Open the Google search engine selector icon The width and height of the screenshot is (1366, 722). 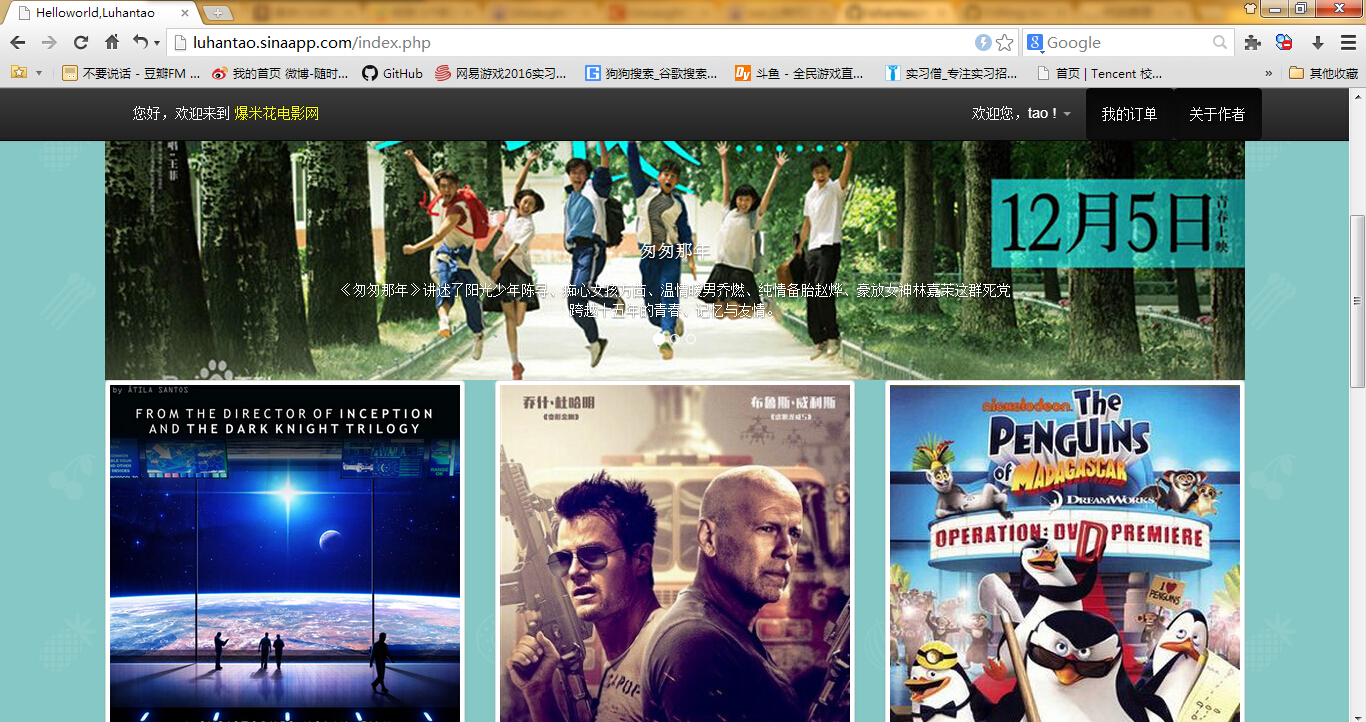pyautogui.click(x=1035, y=43)
